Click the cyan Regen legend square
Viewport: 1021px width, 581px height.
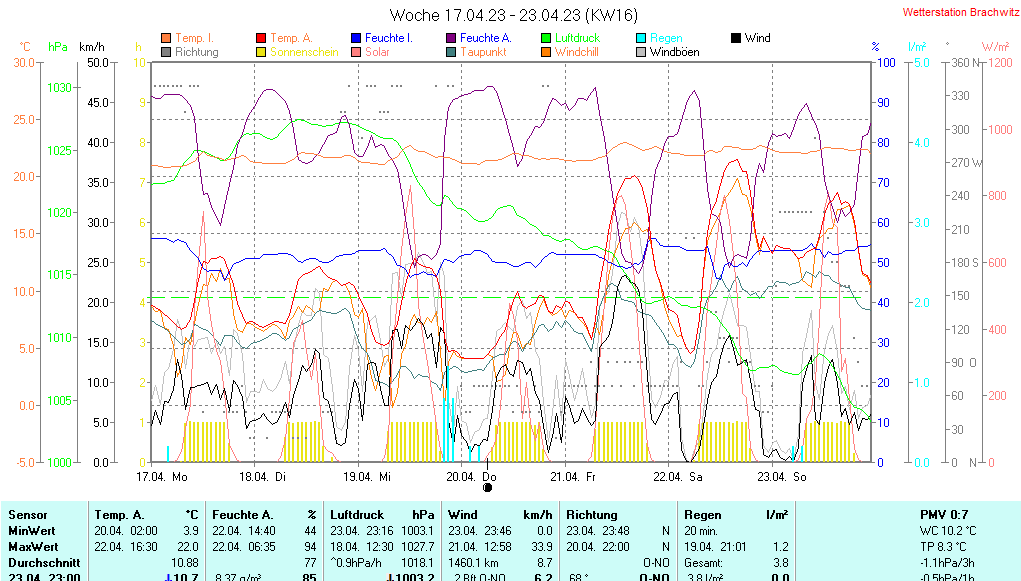click(641, 38)
